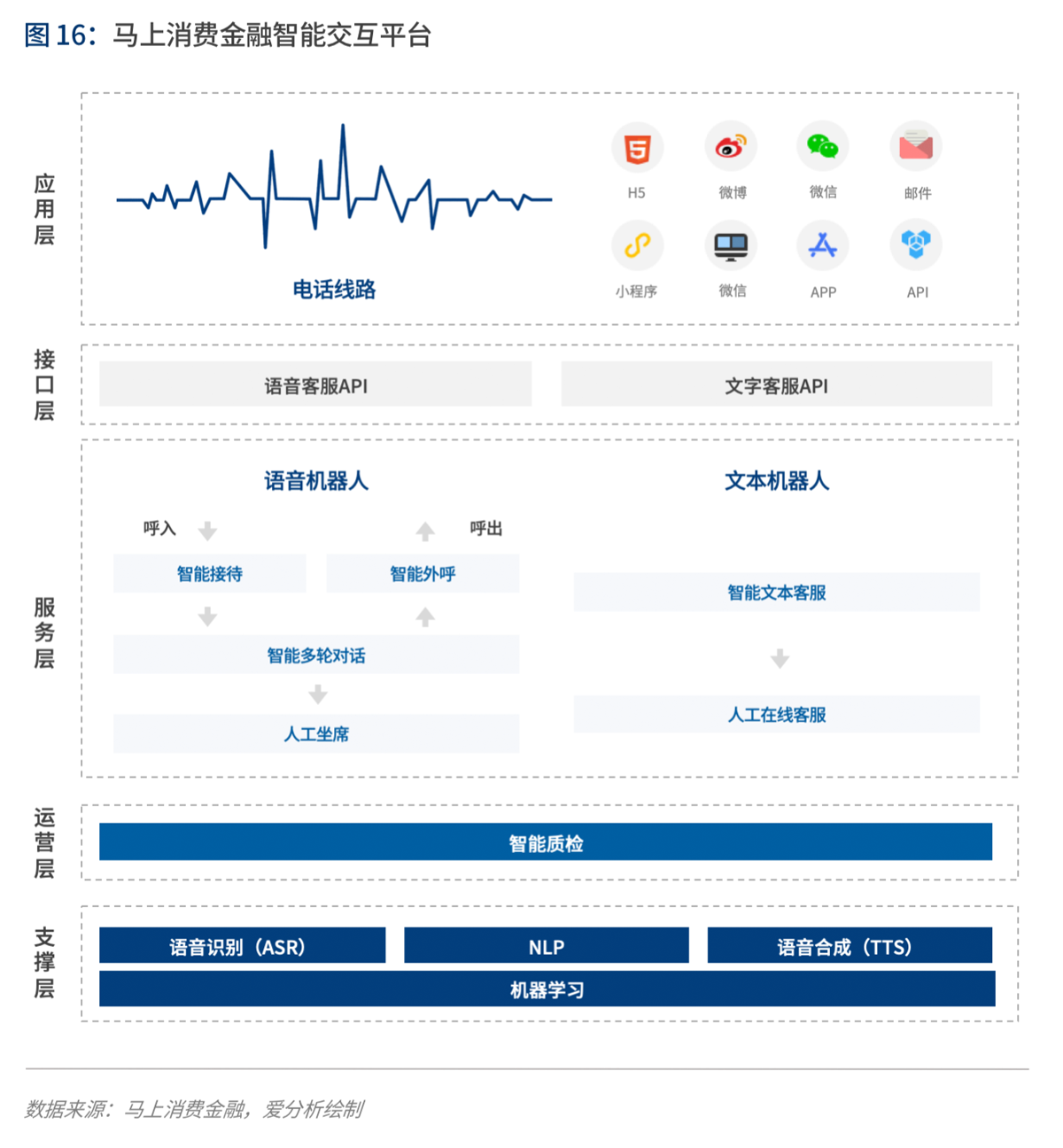This screenshot has width=1063, height=1148.
Task: Click the down arrow below 智能文本客服
Action: (780, 658)
